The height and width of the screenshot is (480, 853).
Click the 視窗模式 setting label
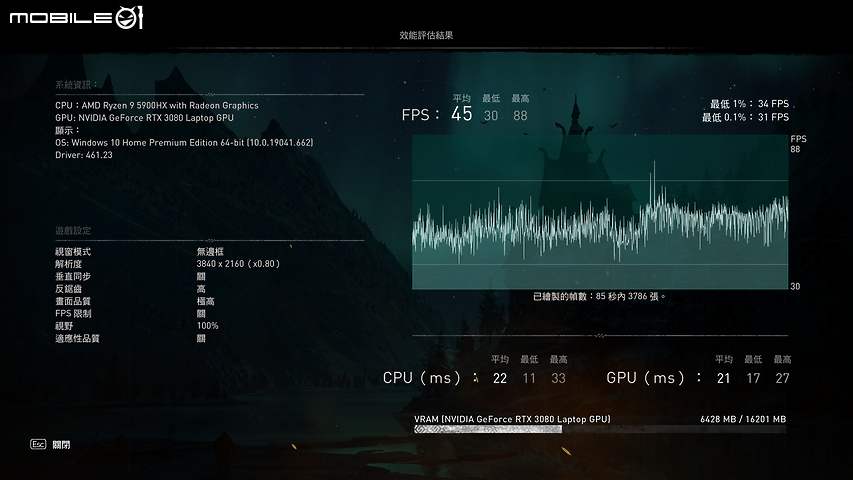(73, 252)
